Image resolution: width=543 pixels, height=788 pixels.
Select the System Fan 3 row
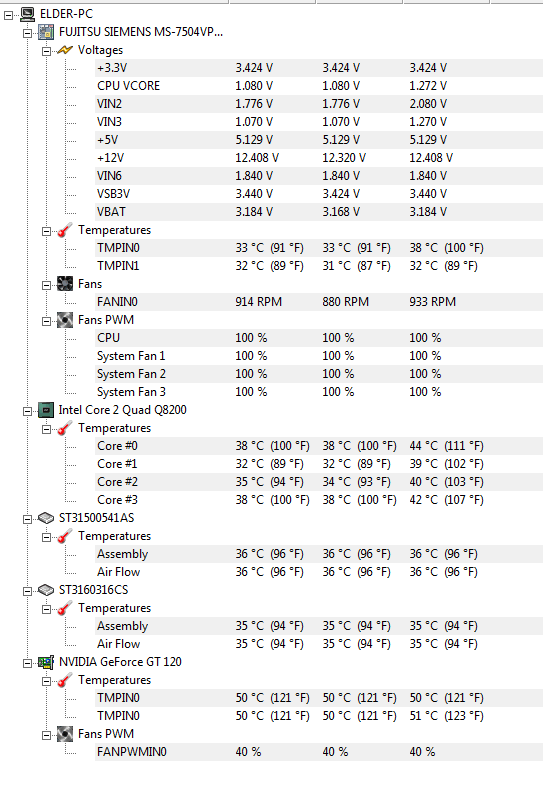click(319, 392)
